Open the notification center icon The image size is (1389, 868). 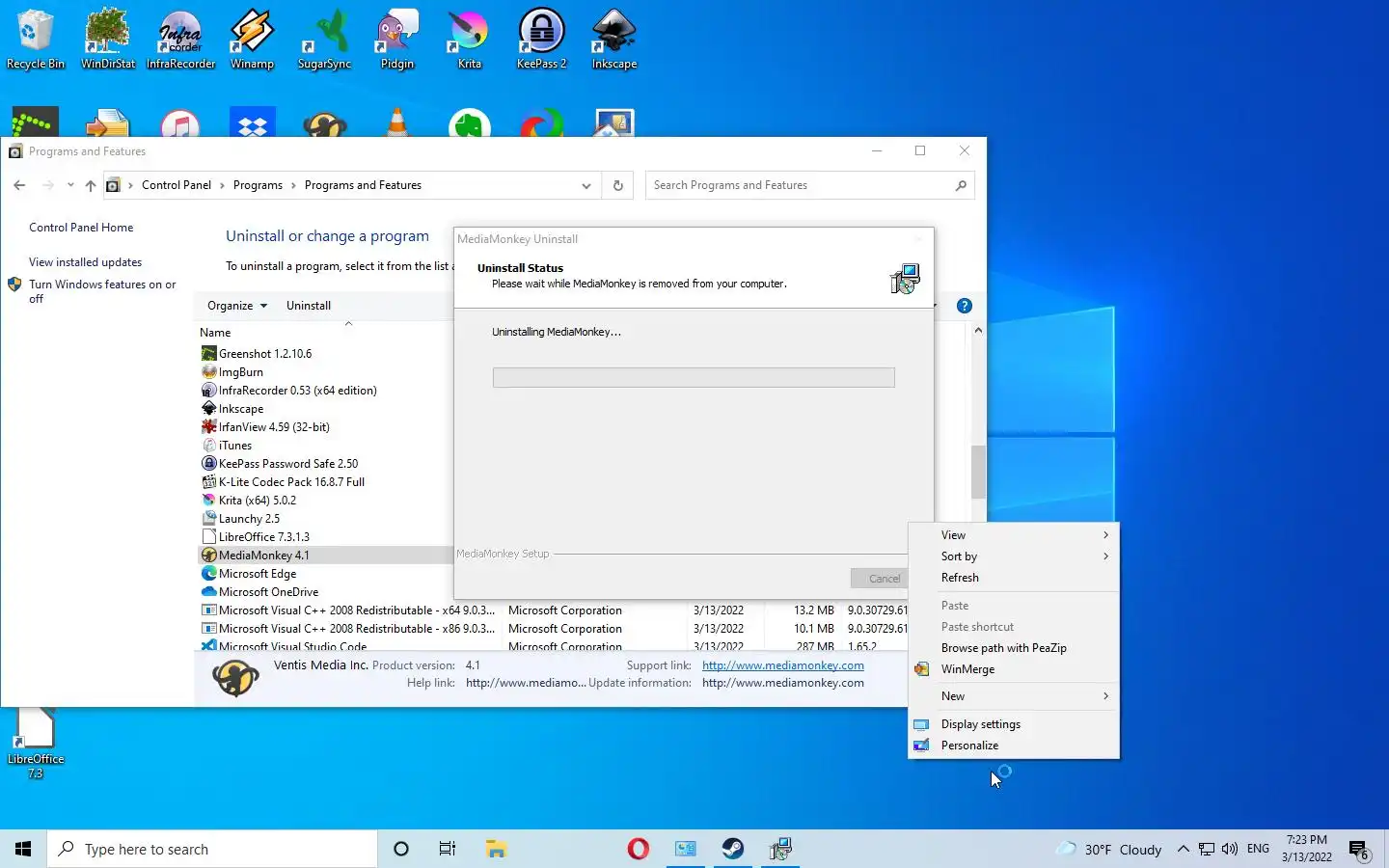coord(1359,850)
